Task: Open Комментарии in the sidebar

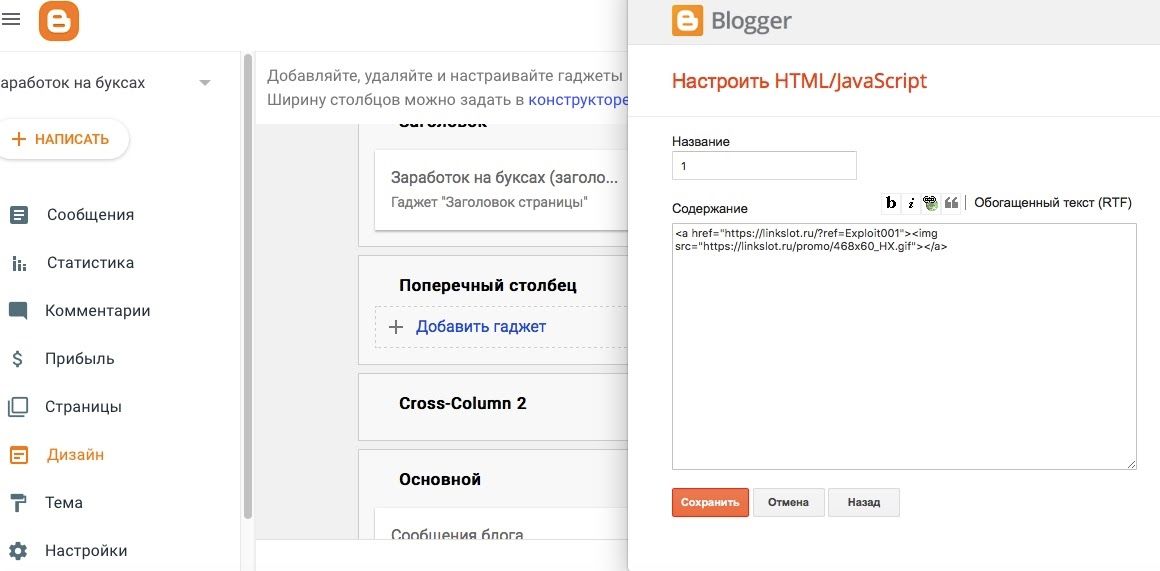Action: click(x=98, y=311)
